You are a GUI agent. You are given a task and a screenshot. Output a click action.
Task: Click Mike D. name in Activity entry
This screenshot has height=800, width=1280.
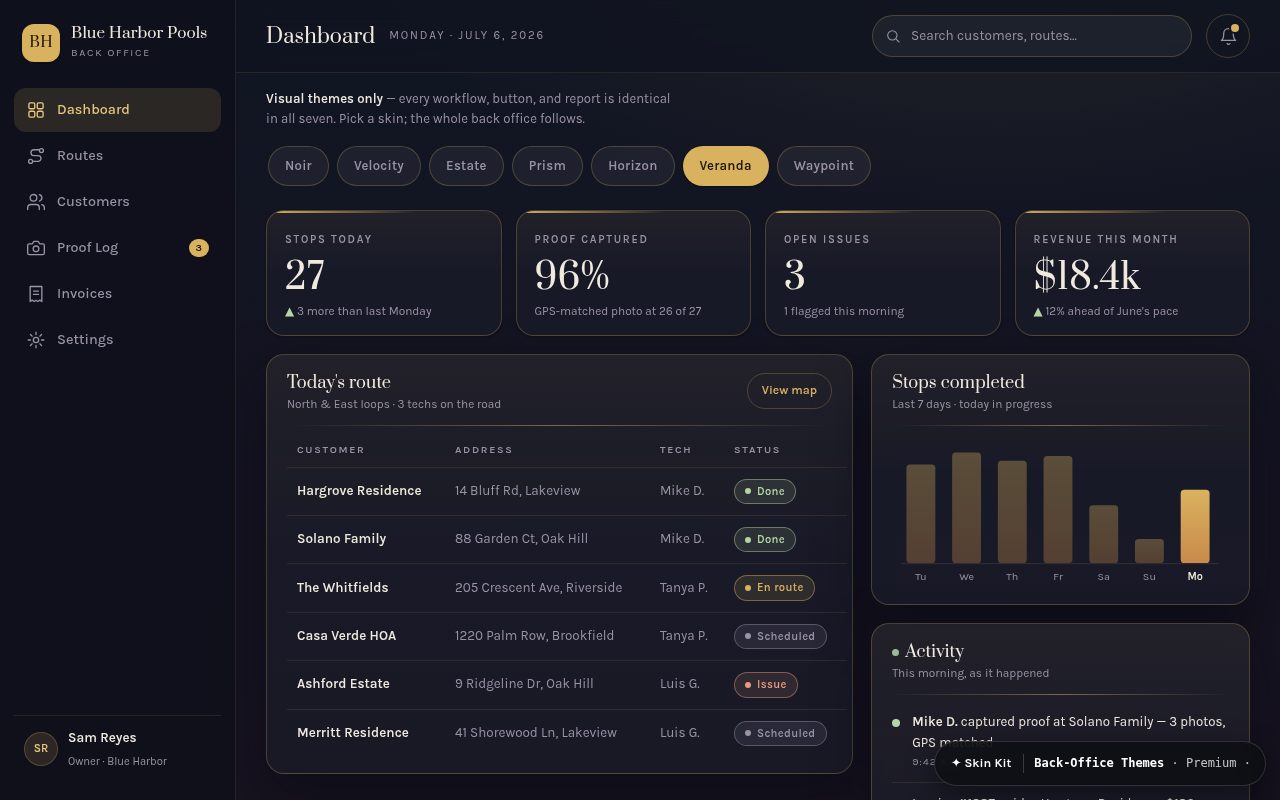point(935,722)
